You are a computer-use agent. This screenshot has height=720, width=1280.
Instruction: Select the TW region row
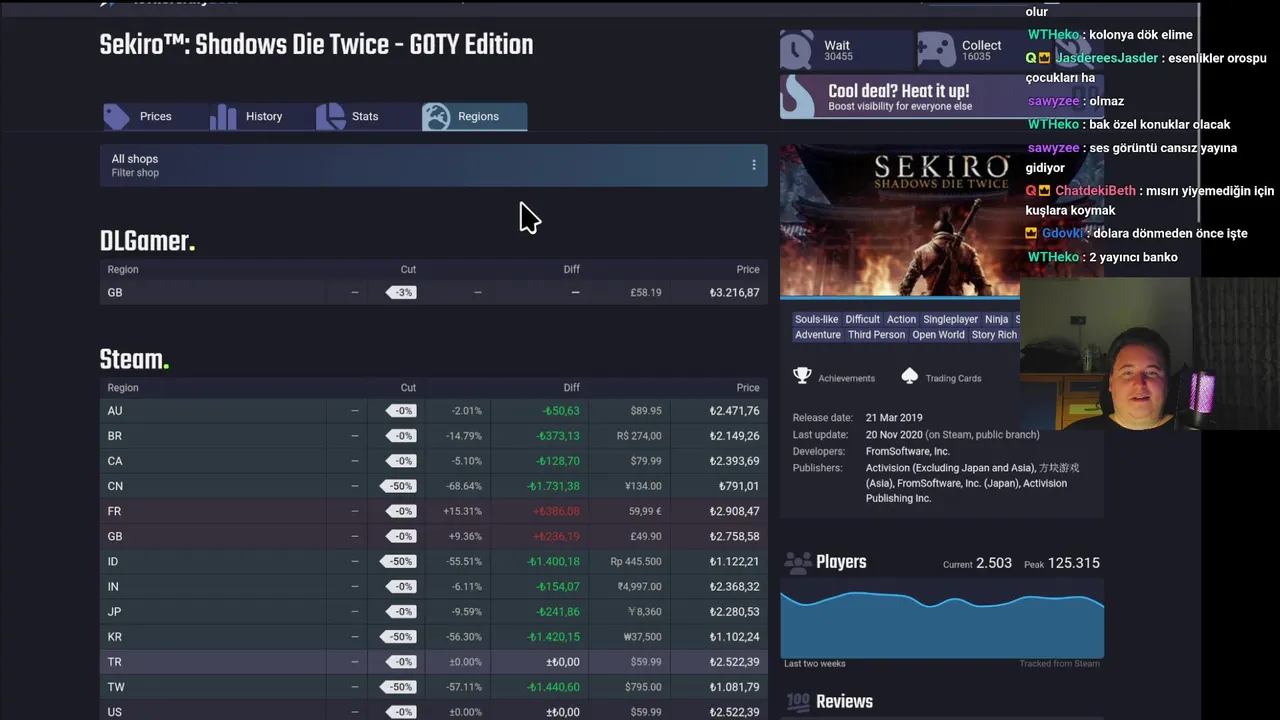433,687
